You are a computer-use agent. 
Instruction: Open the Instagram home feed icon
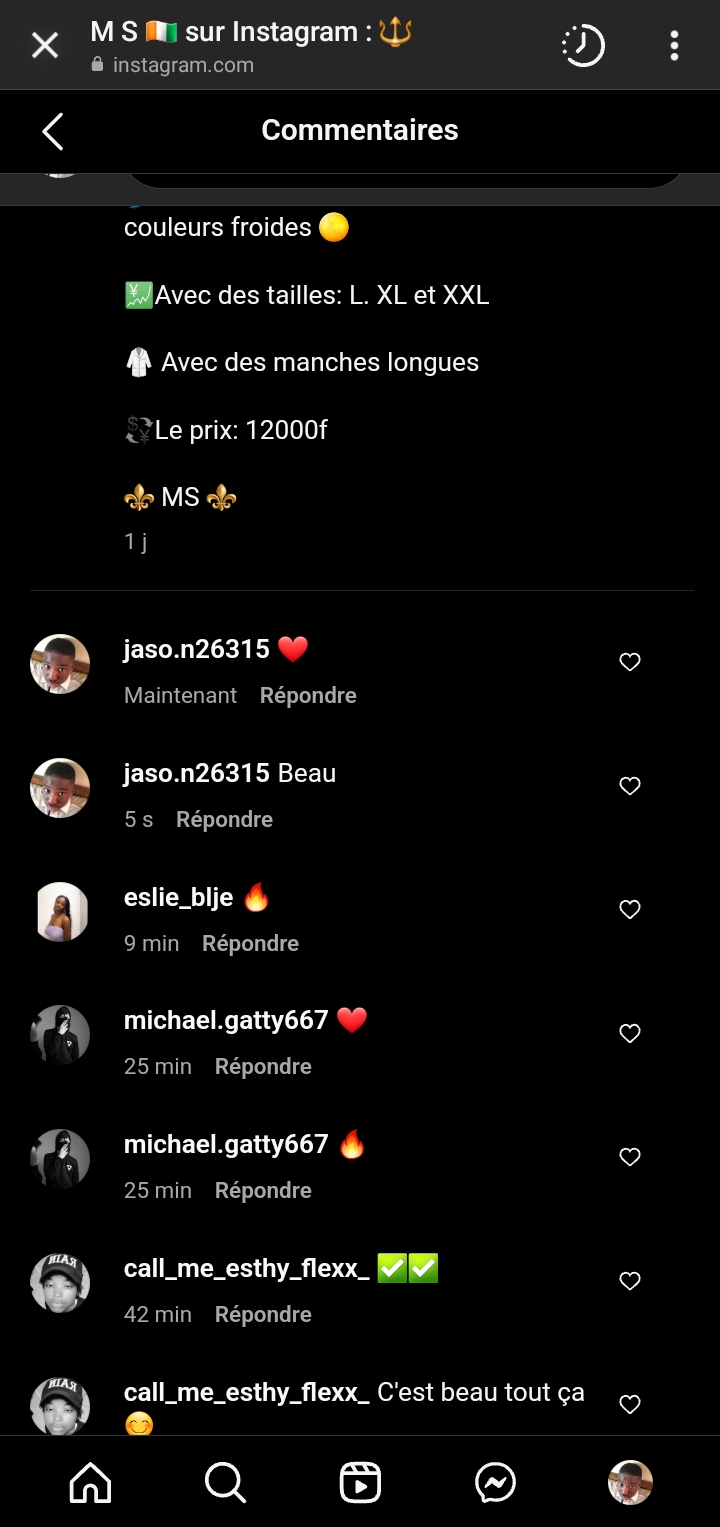coord(90,1482)
